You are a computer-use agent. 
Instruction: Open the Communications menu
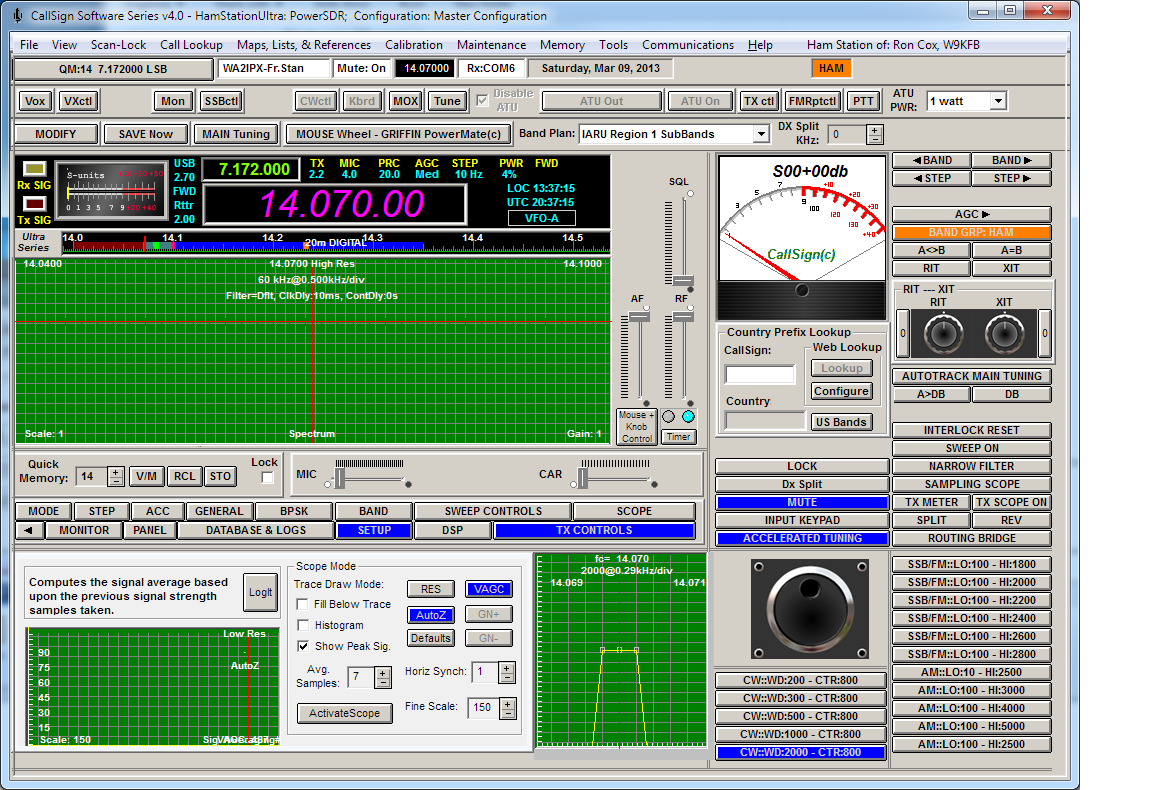pos(688,45)
